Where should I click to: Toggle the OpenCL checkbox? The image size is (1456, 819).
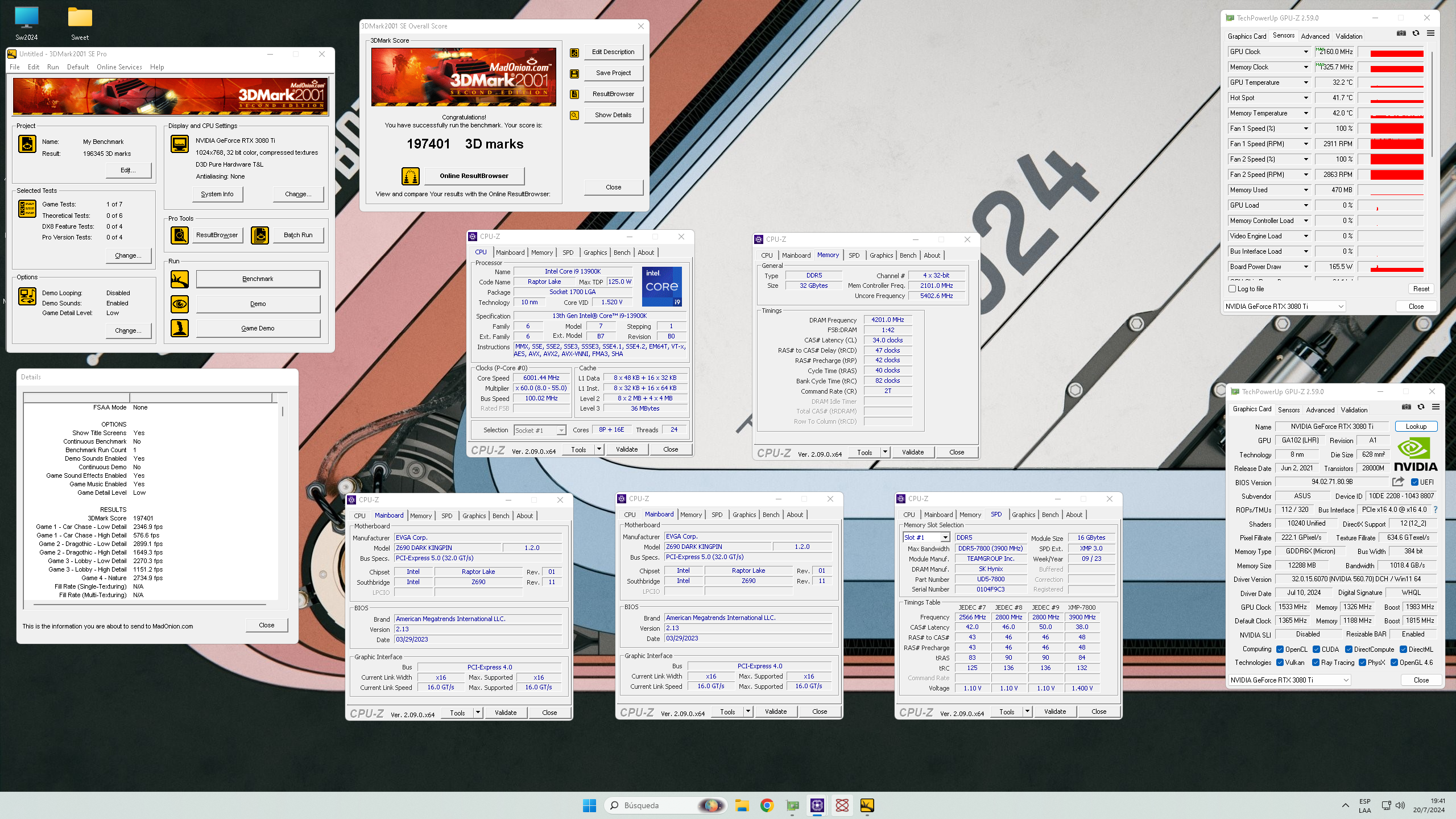[x=1280, y=650]
